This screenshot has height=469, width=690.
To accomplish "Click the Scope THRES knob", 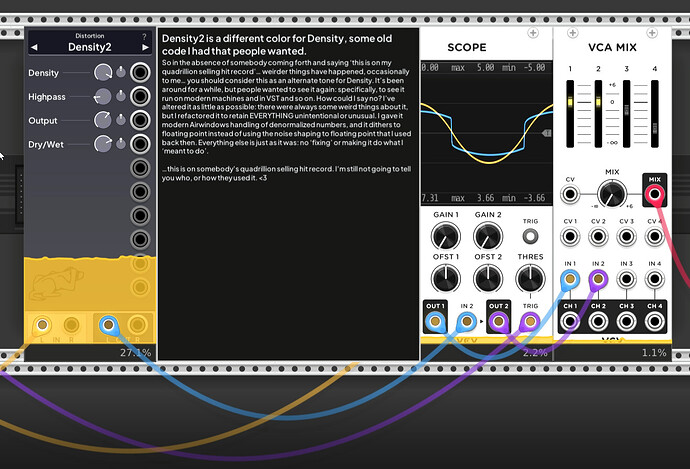I will pyautogui.click(x=530, y=278).
